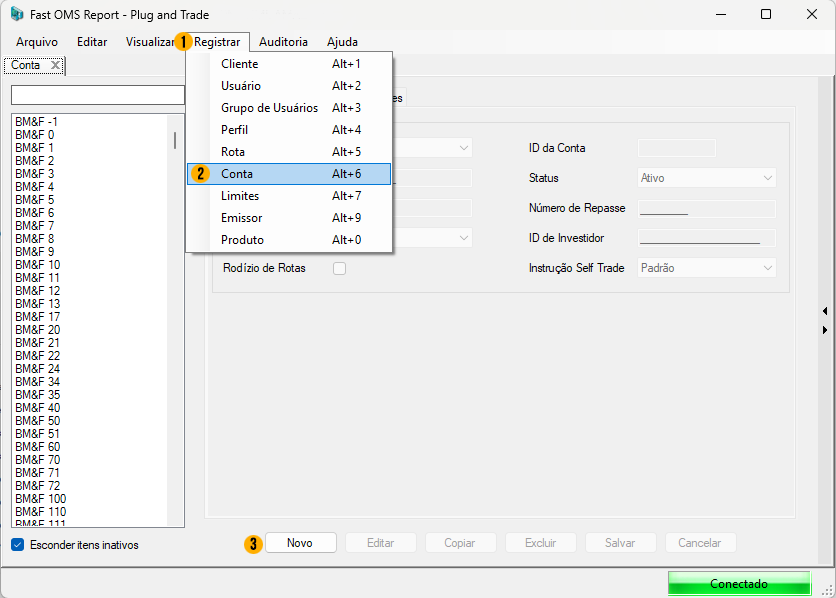This screenshot has height=598, width=836.
Task: Click the Excluir button
Action: click(x=541, y=543)
